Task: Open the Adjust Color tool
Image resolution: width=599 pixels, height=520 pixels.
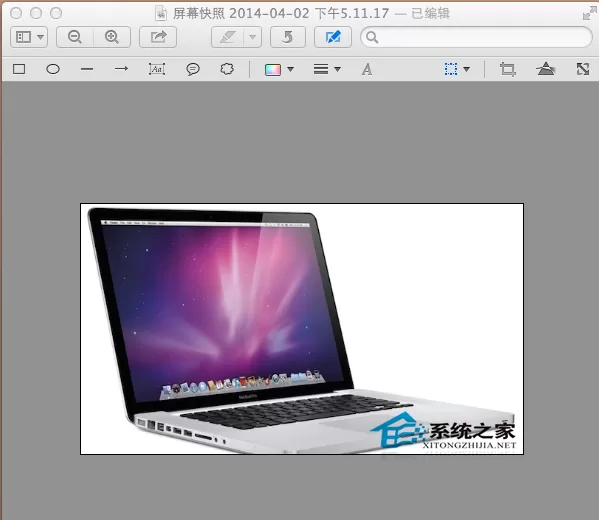Action: [546, 69]
